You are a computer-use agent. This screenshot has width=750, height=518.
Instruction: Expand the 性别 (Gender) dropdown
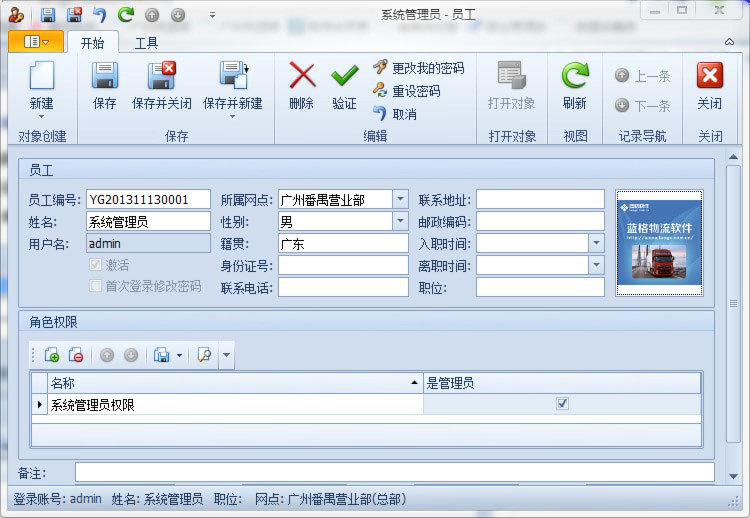point(400,221)
